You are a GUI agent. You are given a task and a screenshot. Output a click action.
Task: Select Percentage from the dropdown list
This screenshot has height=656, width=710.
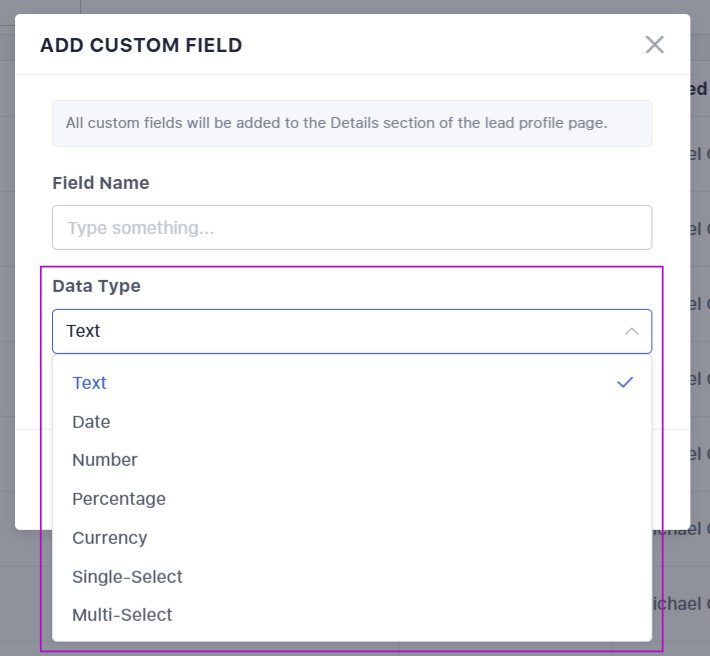point(119,499)
